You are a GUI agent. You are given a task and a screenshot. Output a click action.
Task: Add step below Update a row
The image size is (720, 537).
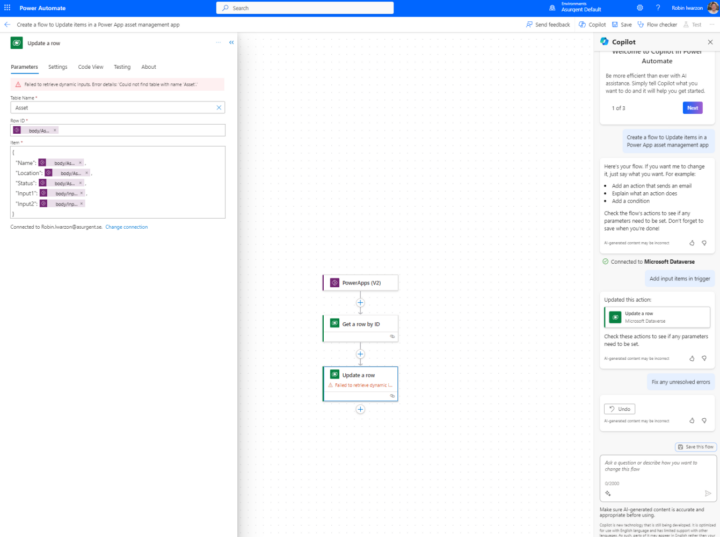pyautogui.click(x=360, y=409)
